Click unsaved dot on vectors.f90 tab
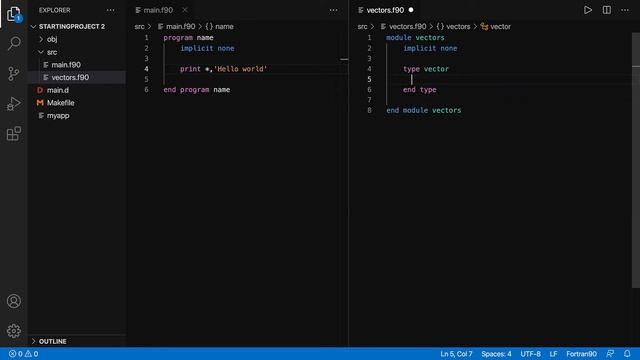This screenshot has width=640, height=360. coord(411,10)
